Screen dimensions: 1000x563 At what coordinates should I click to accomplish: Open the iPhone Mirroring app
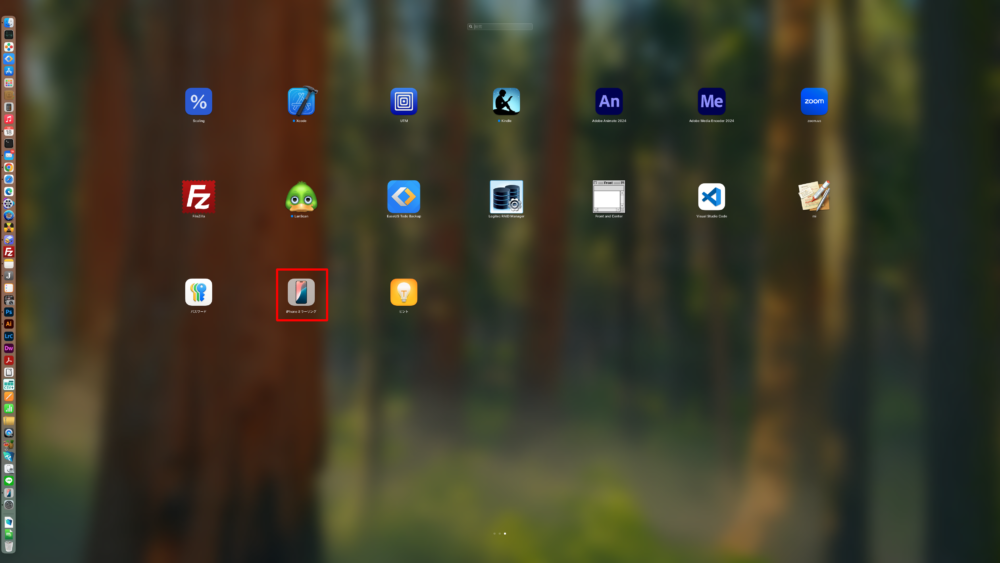pyautogui.click(x=301, y=292)
